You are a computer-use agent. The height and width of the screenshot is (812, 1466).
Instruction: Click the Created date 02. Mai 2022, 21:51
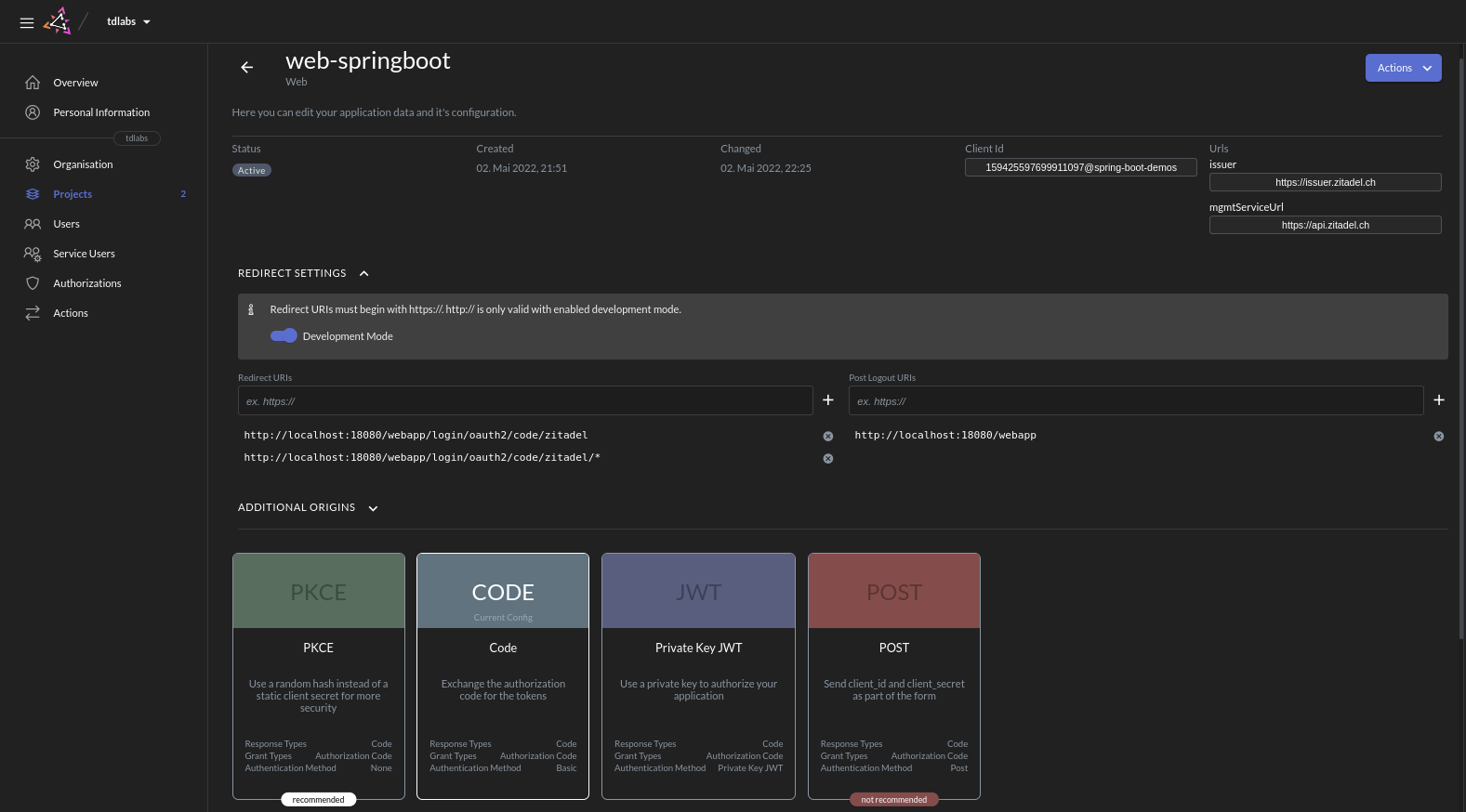click(522, 168)
